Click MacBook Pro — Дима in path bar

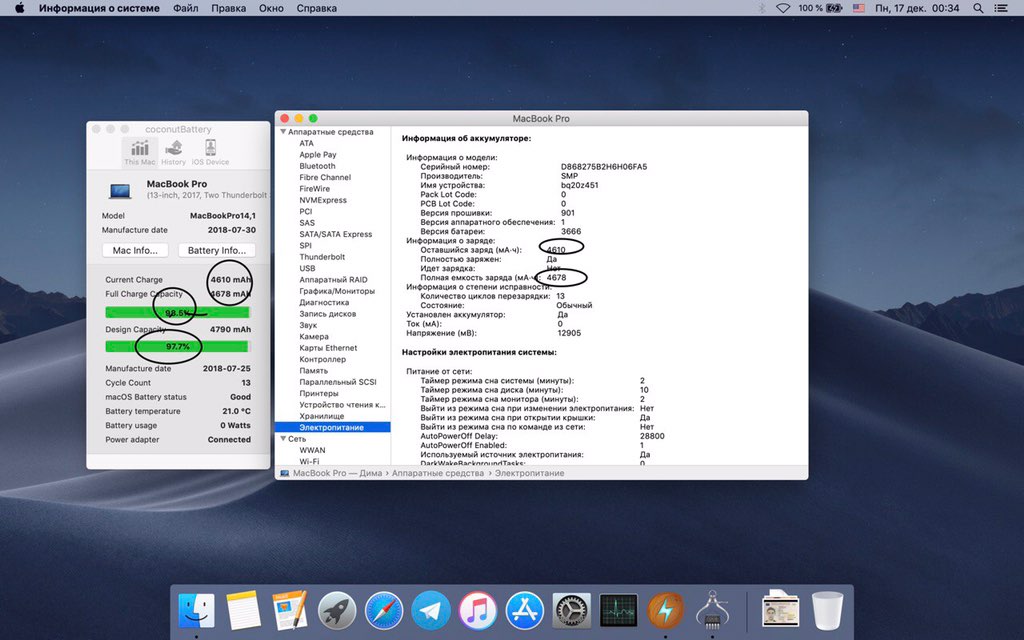coord(337,473)
